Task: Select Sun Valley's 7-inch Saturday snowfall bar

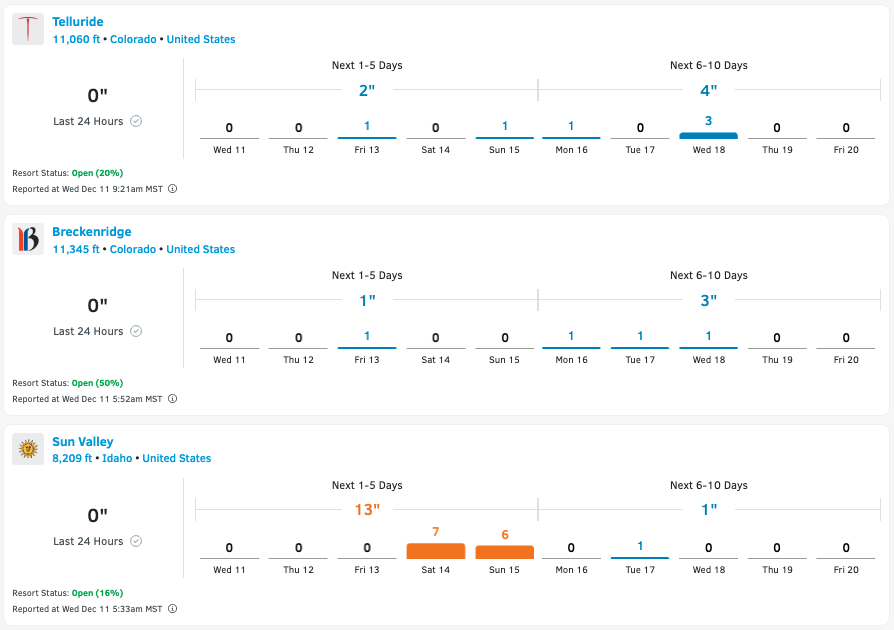Action: coord(434,549)
